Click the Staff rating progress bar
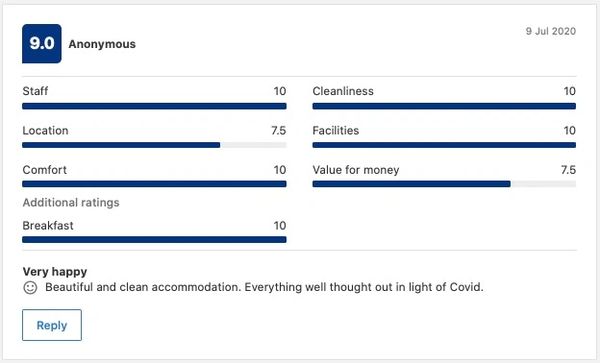 pos(154,106)
